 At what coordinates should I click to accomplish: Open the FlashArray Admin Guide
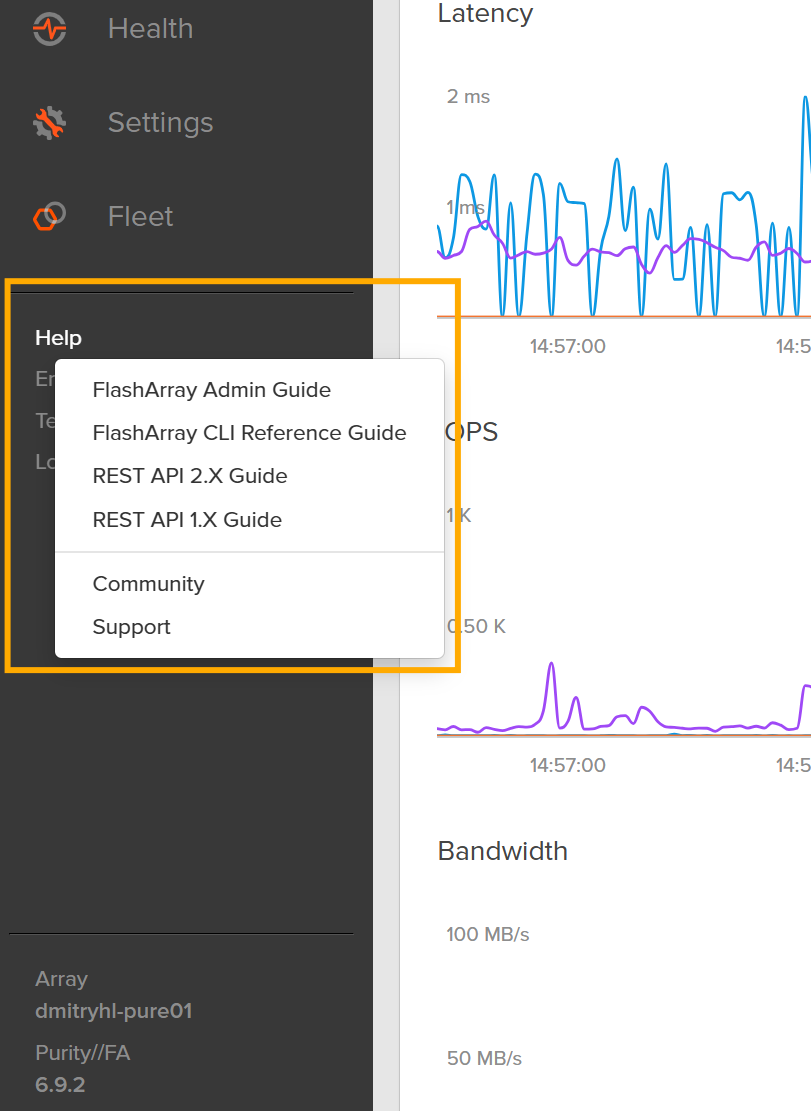click(x=211, y=390)
